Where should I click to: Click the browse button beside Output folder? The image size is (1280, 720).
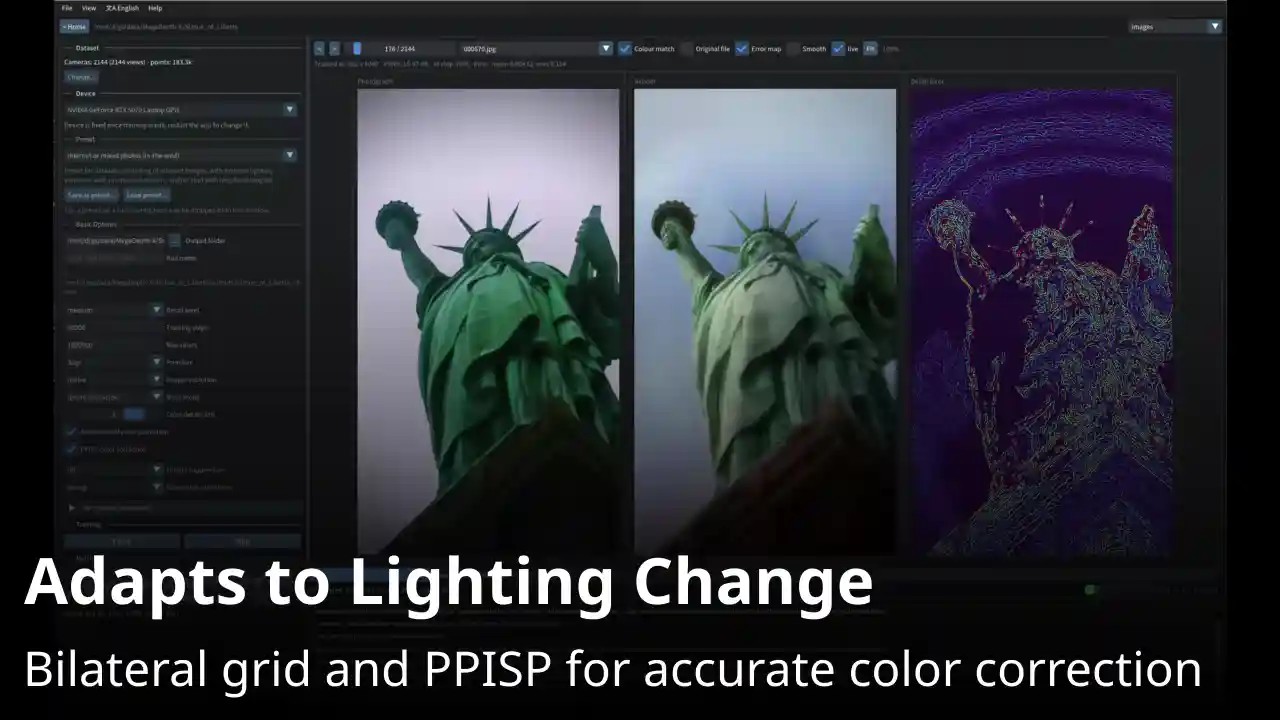(x=175, y=241)
